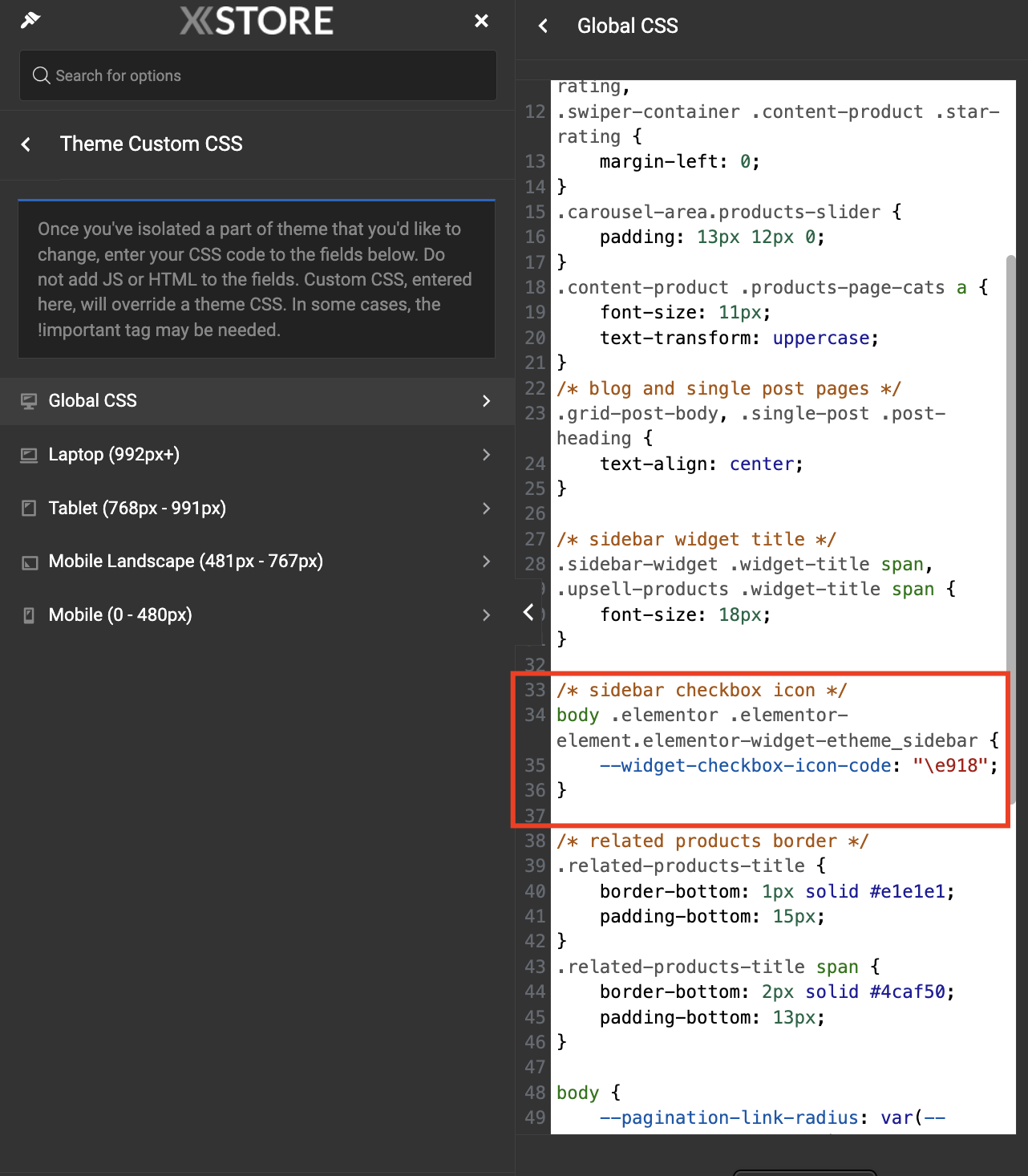Click the XSTORE logo
Image resolution: width=1028 pixels, height=1176 pixels.
pos(257,21)
